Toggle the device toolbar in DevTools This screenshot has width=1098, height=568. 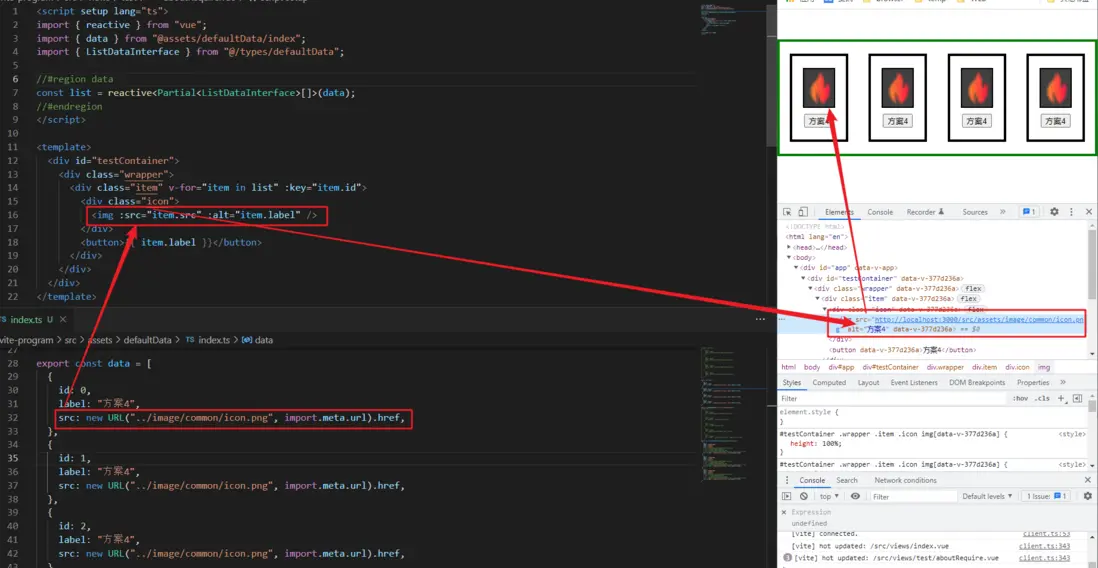(x=803, y=212)
